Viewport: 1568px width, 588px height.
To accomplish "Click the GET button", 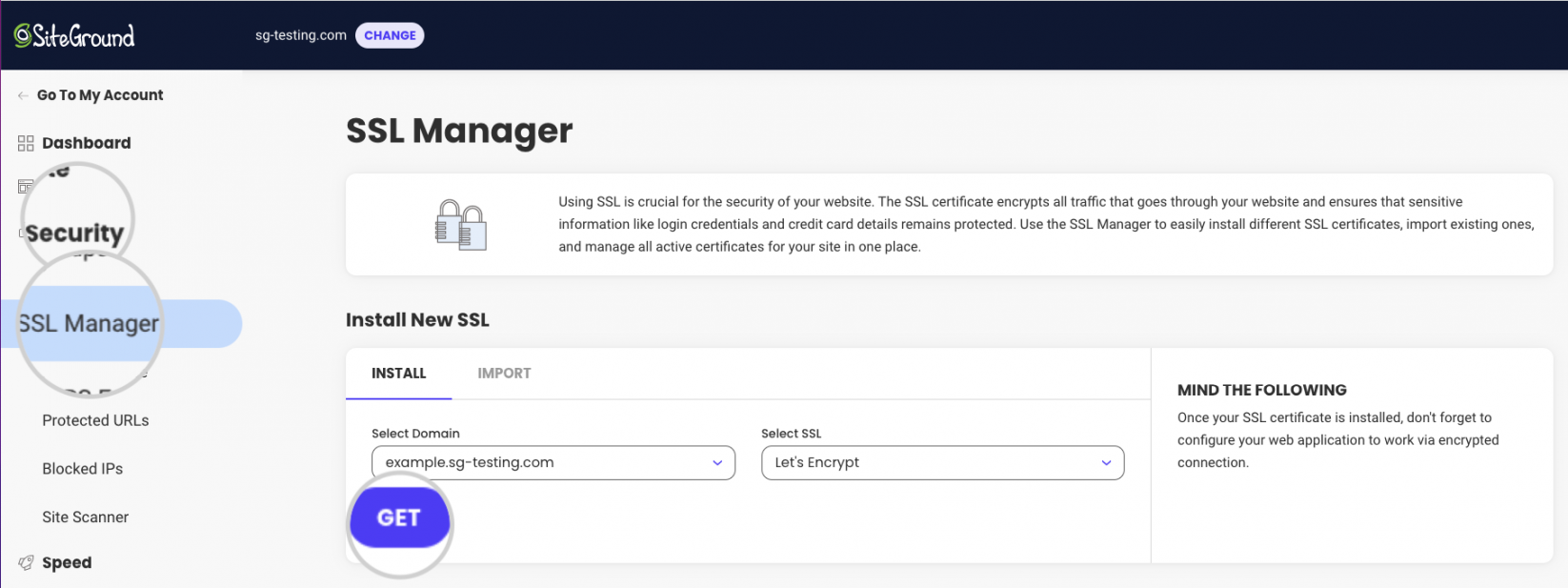I will click(399, 517).
